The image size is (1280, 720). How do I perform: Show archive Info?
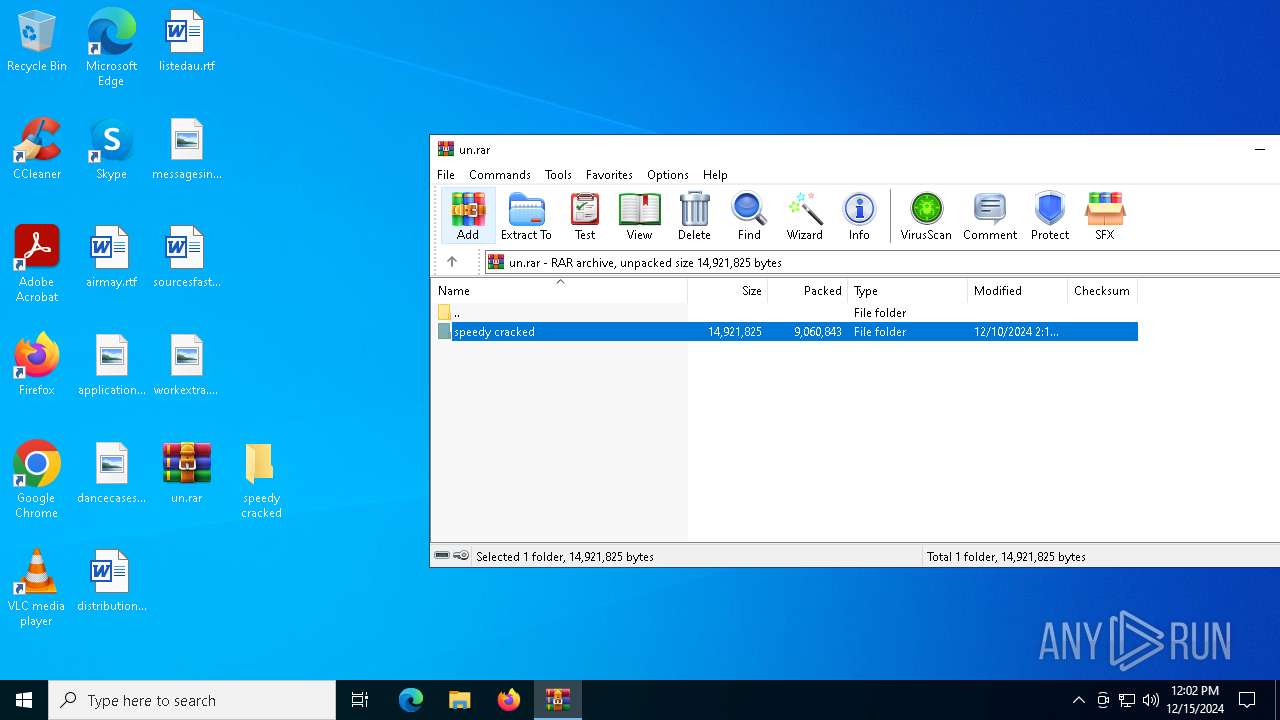click(859, 216)
